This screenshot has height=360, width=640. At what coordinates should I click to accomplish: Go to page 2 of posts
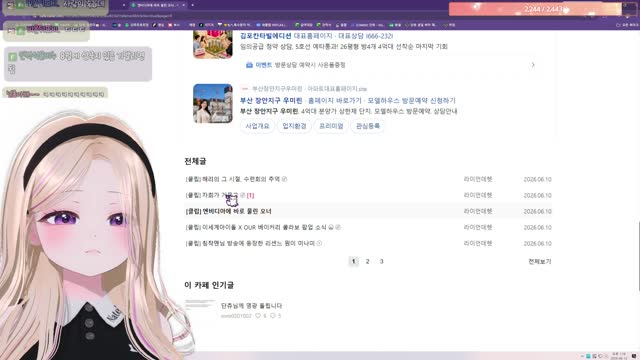367,262
